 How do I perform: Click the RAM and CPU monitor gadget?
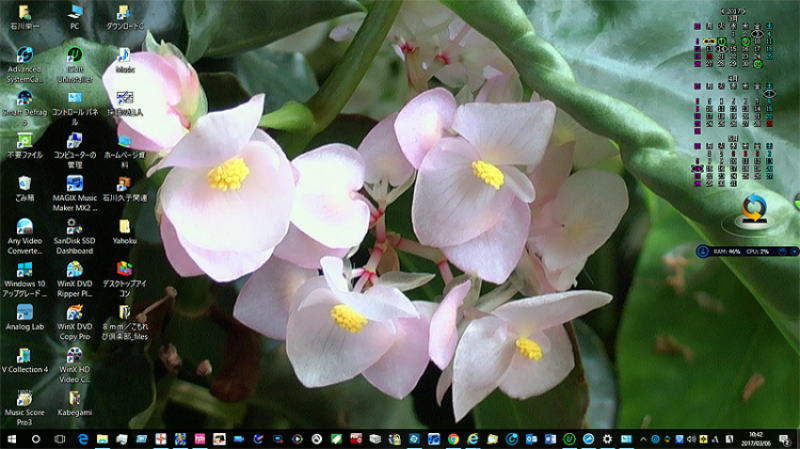pyautogui.click(x=744, y=252)
